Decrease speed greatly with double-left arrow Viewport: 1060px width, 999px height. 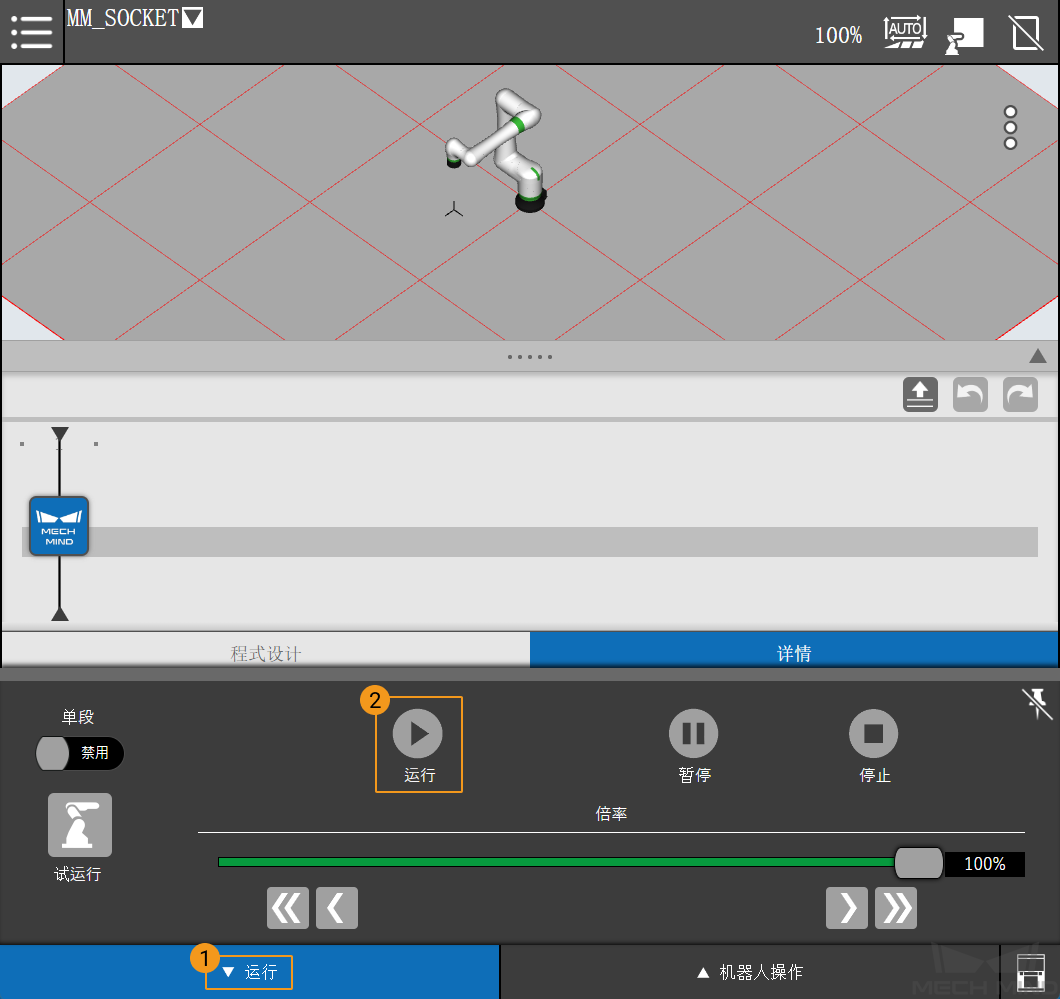[288, 908]
